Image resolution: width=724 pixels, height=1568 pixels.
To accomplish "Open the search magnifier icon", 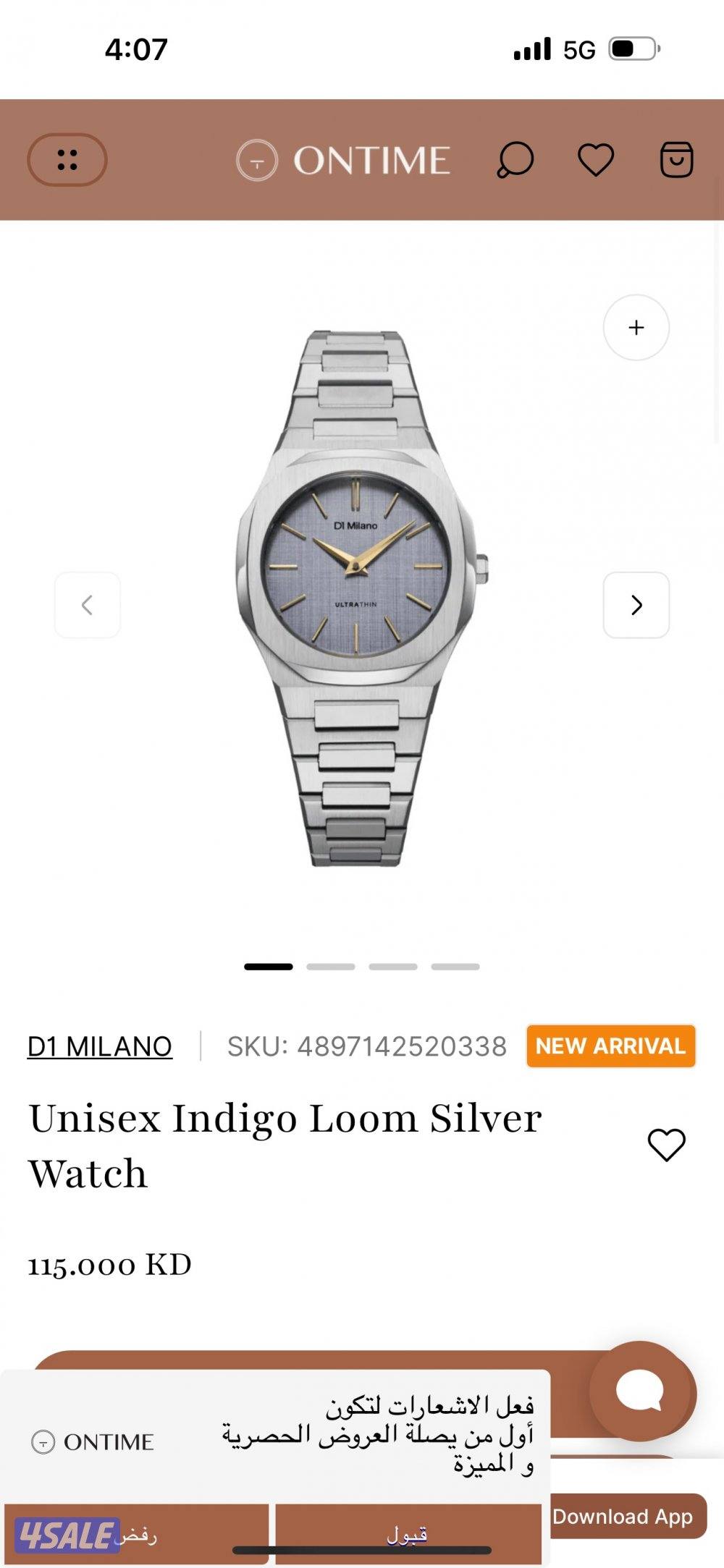I will click(515, 160).
